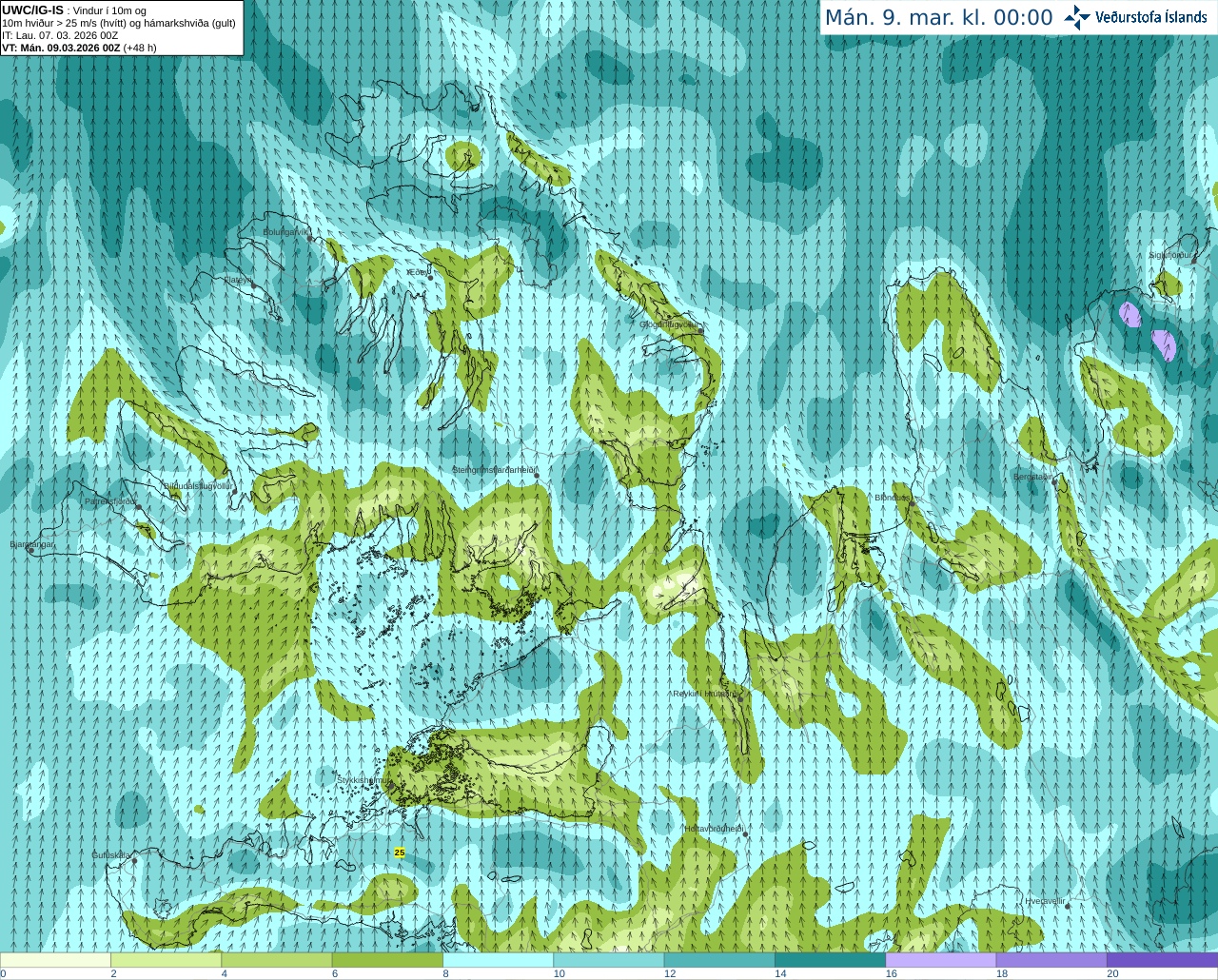This screenshot has height=980, width=1218.
Task: Click the green 4–6 m/s legend swatch
Action: (x=277, y=960)
